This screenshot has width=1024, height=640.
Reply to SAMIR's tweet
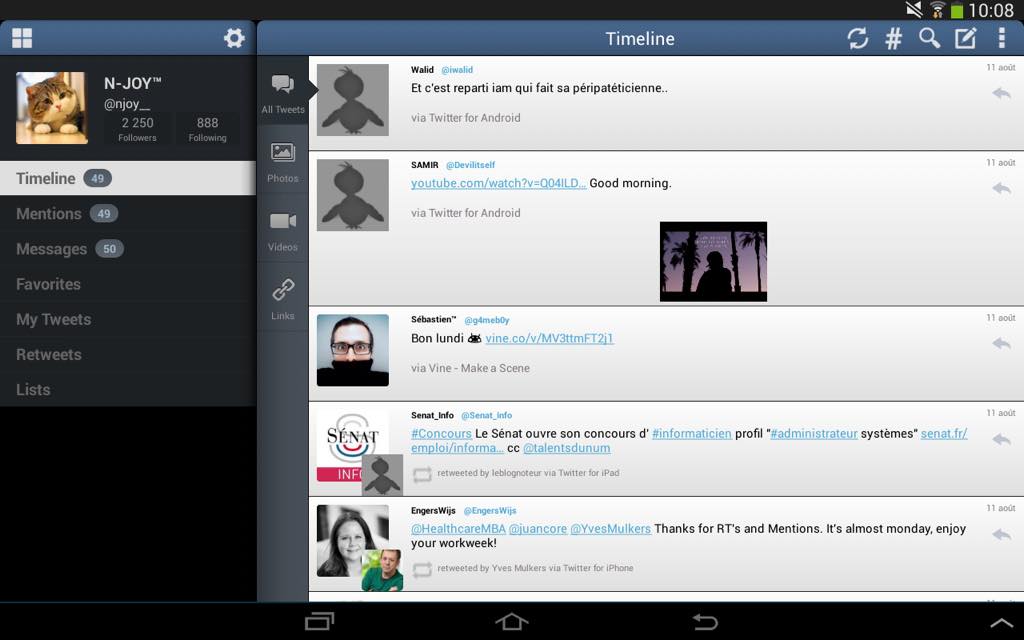(x=1001, y=188)
